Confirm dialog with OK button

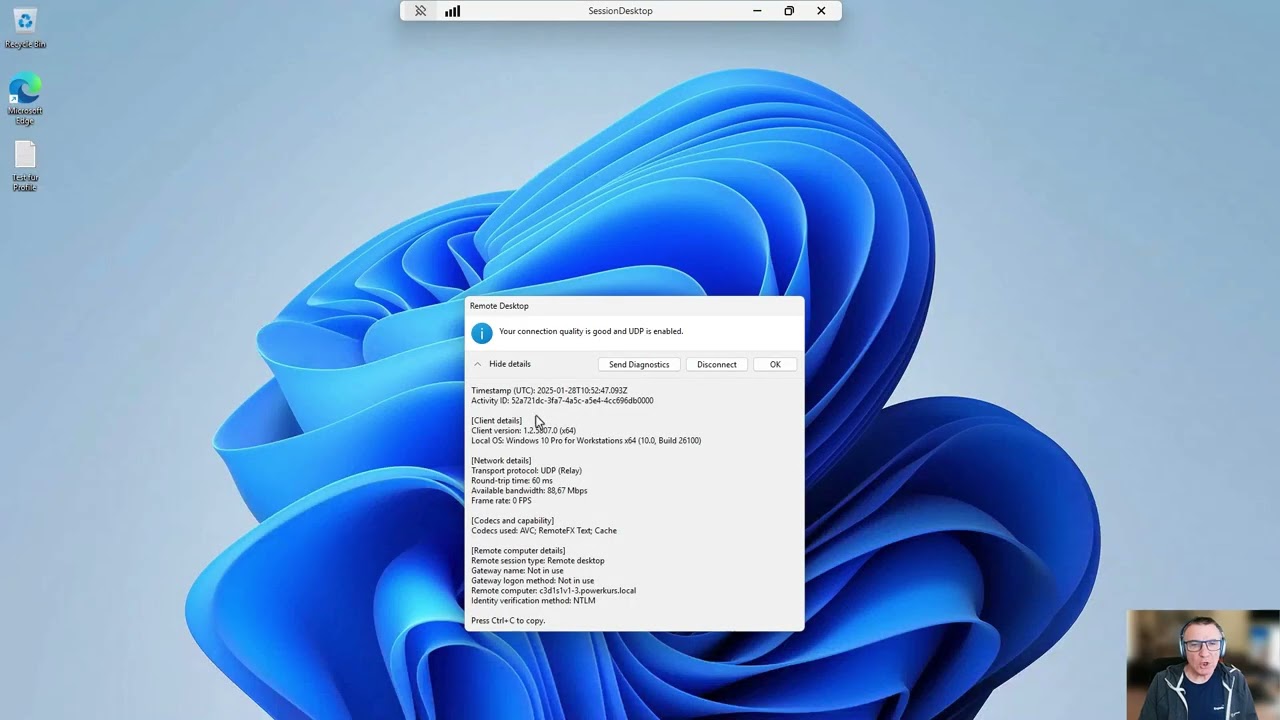tap(775, 364)
